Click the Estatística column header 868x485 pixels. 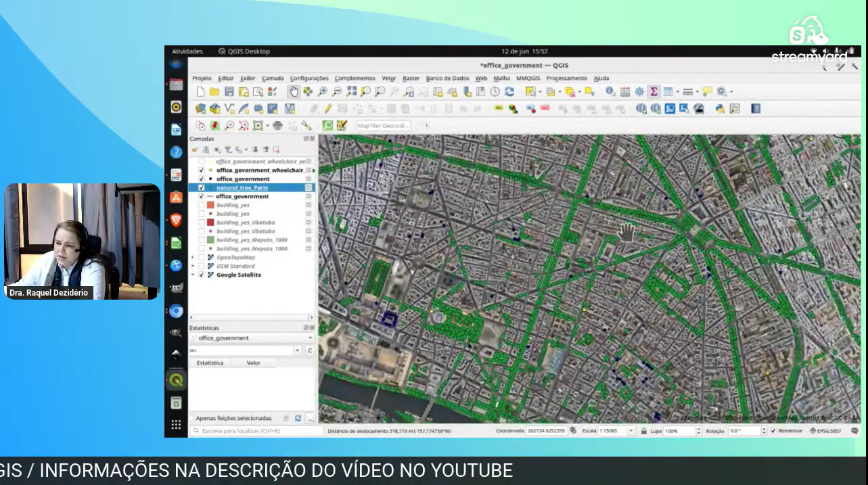pos(210,363)
